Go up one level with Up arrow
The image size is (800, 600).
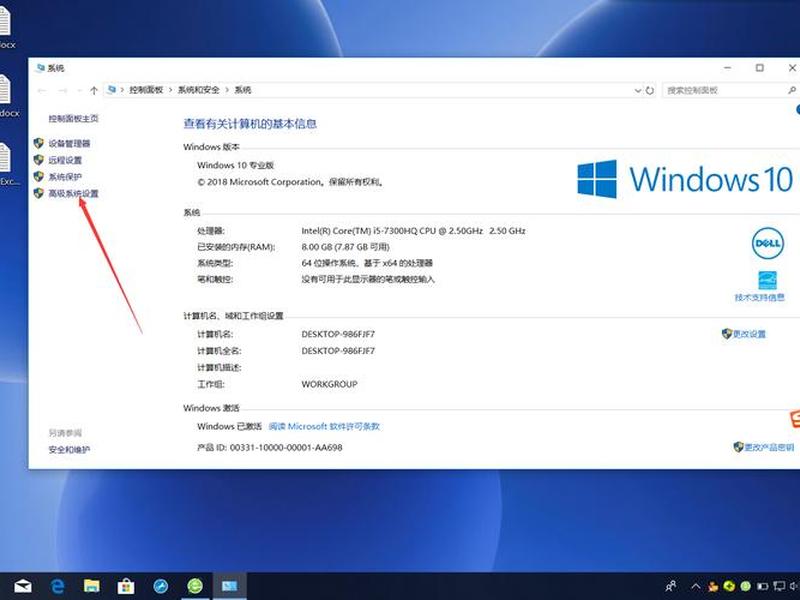click(93, 90)
